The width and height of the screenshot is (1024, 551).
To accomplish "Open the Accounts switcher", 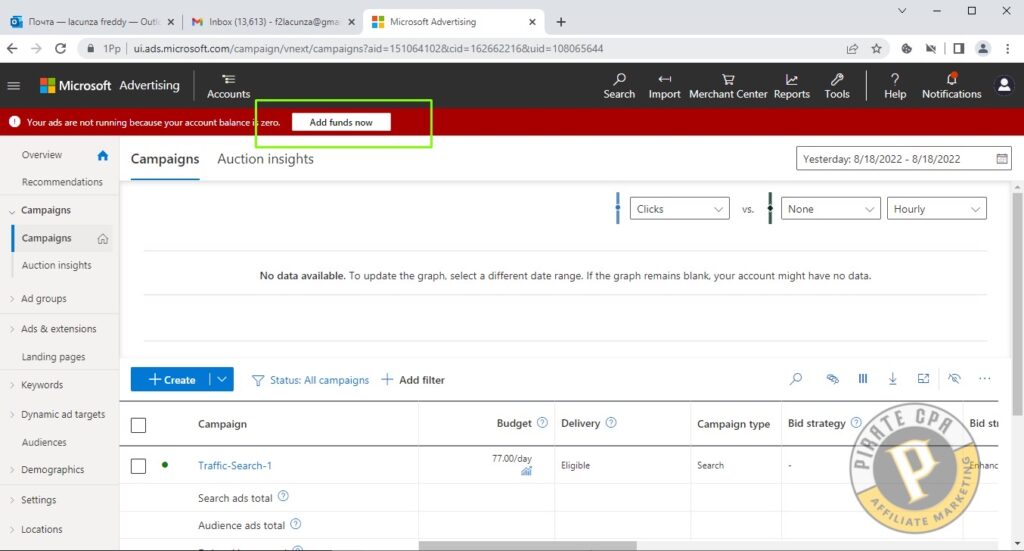I will (228, 86).
